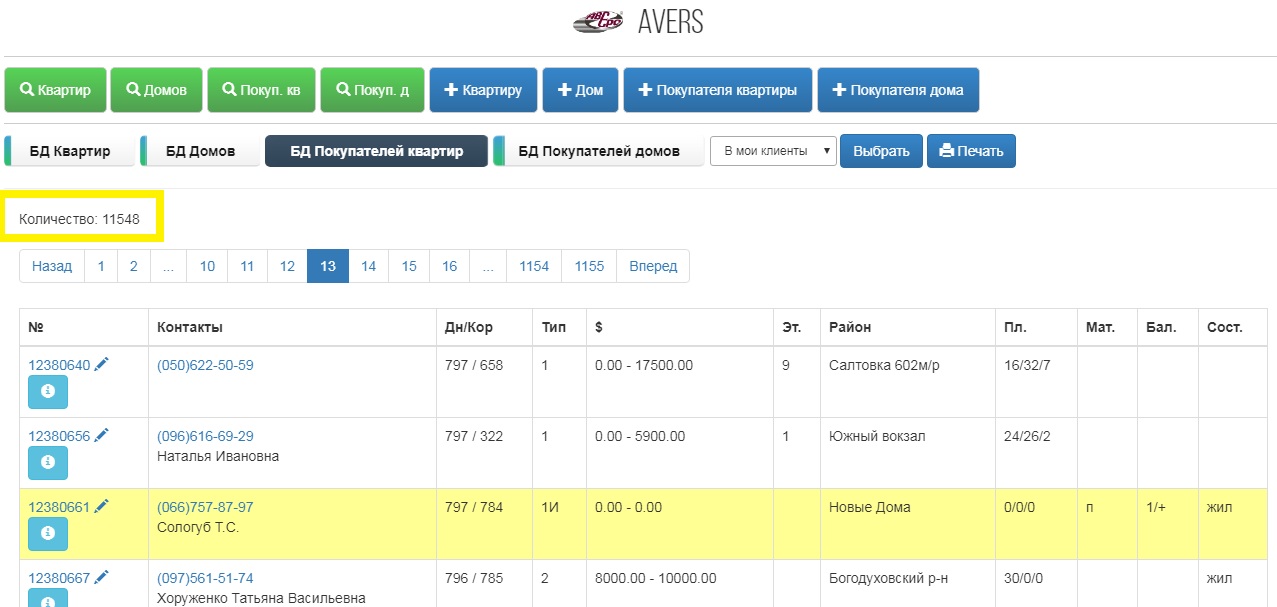Screen dimensions: 1277x607
Task: Click pencil edit icon for record 12380656
Action: pyautogui.click(x=102, y=435)
